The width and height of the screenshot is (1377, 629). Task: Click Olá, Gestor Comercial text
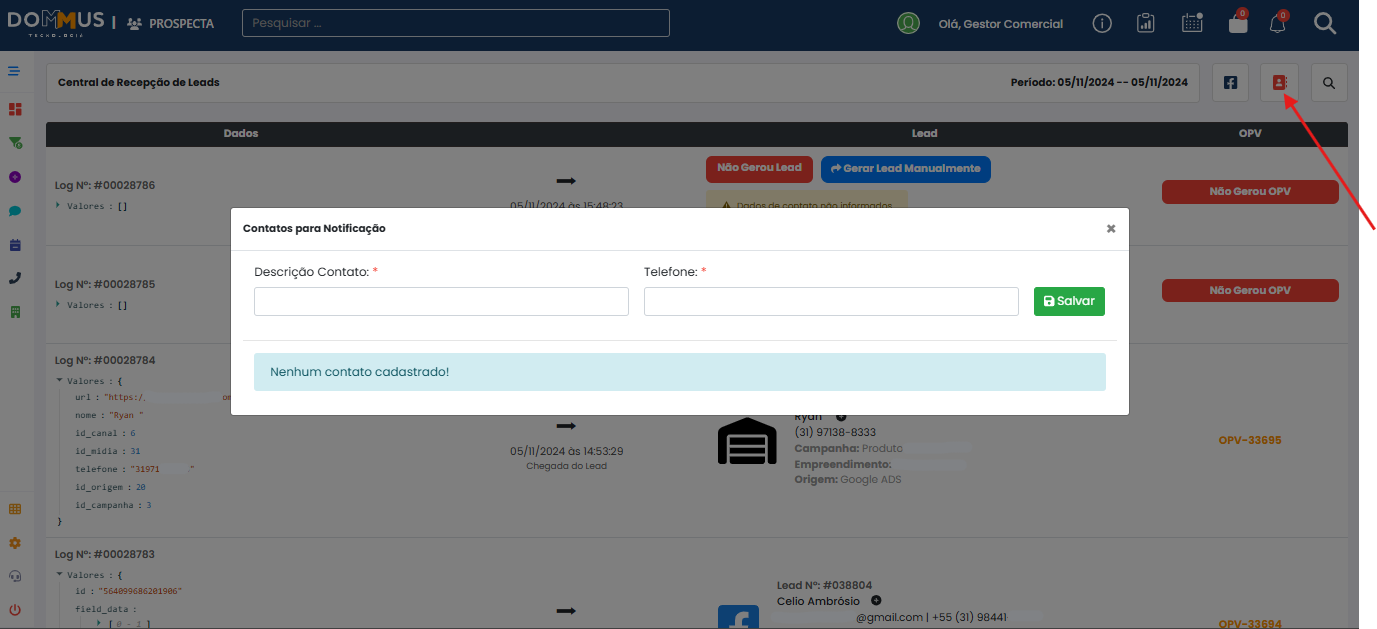point(1001,24)
